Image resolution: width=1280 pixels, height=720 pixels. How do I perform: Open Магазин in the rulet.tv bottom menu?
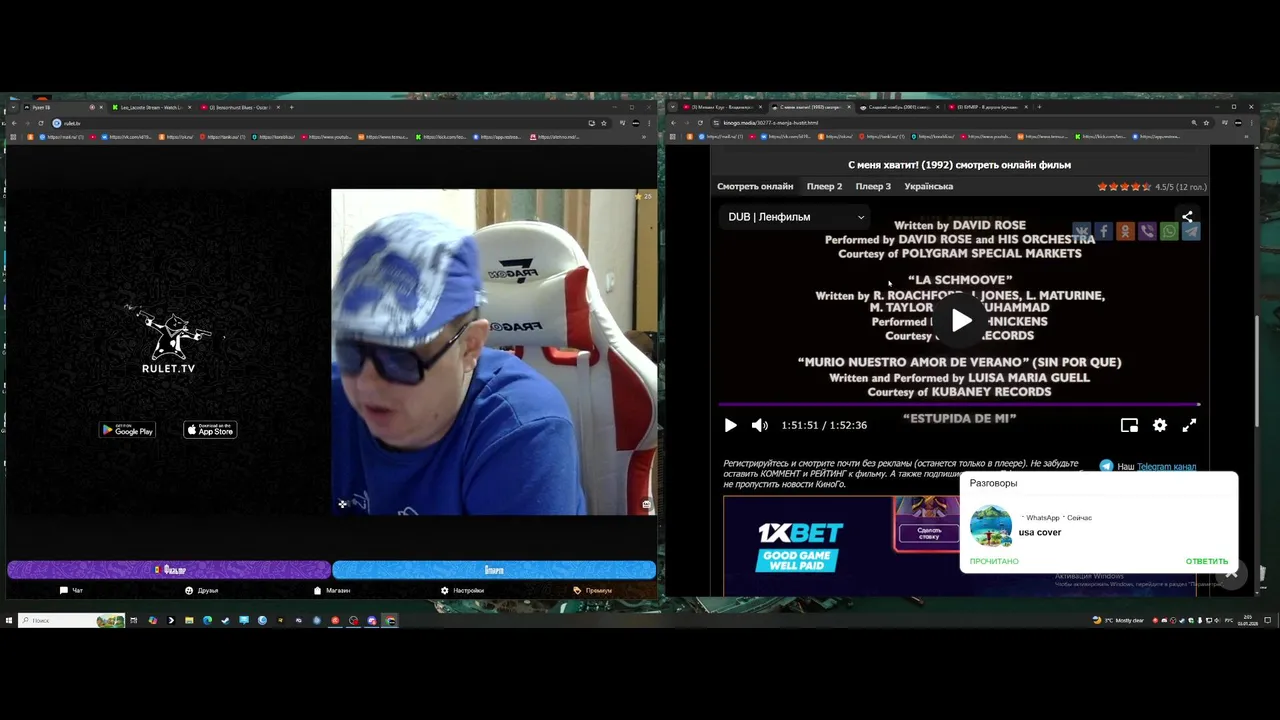tap(332, 591)
